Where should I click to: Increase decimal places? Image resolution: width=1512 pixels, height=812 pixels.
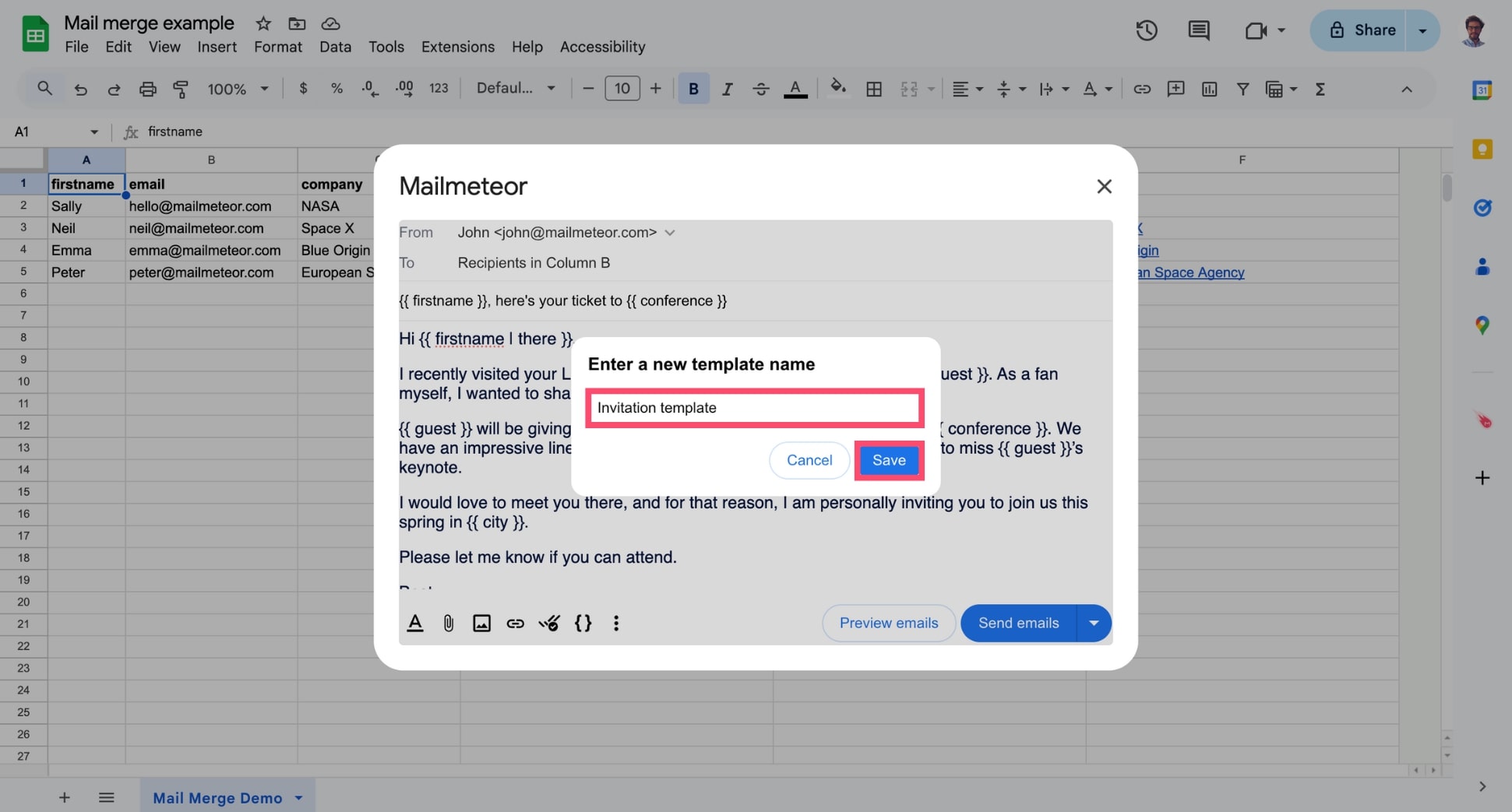pos(404,89)
